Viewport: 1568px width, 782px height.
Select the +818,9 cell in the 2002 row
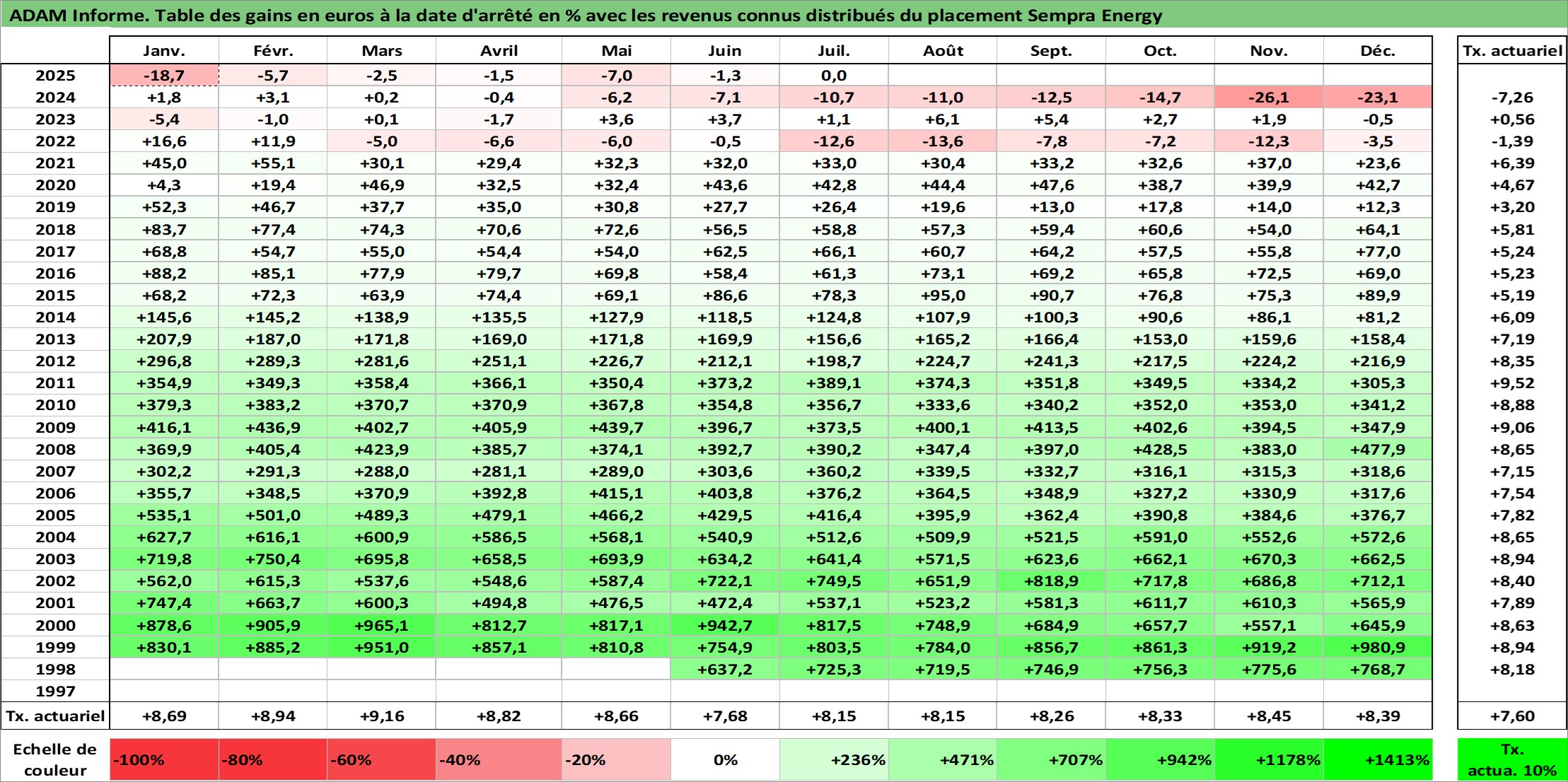[x=1051, y=580]
